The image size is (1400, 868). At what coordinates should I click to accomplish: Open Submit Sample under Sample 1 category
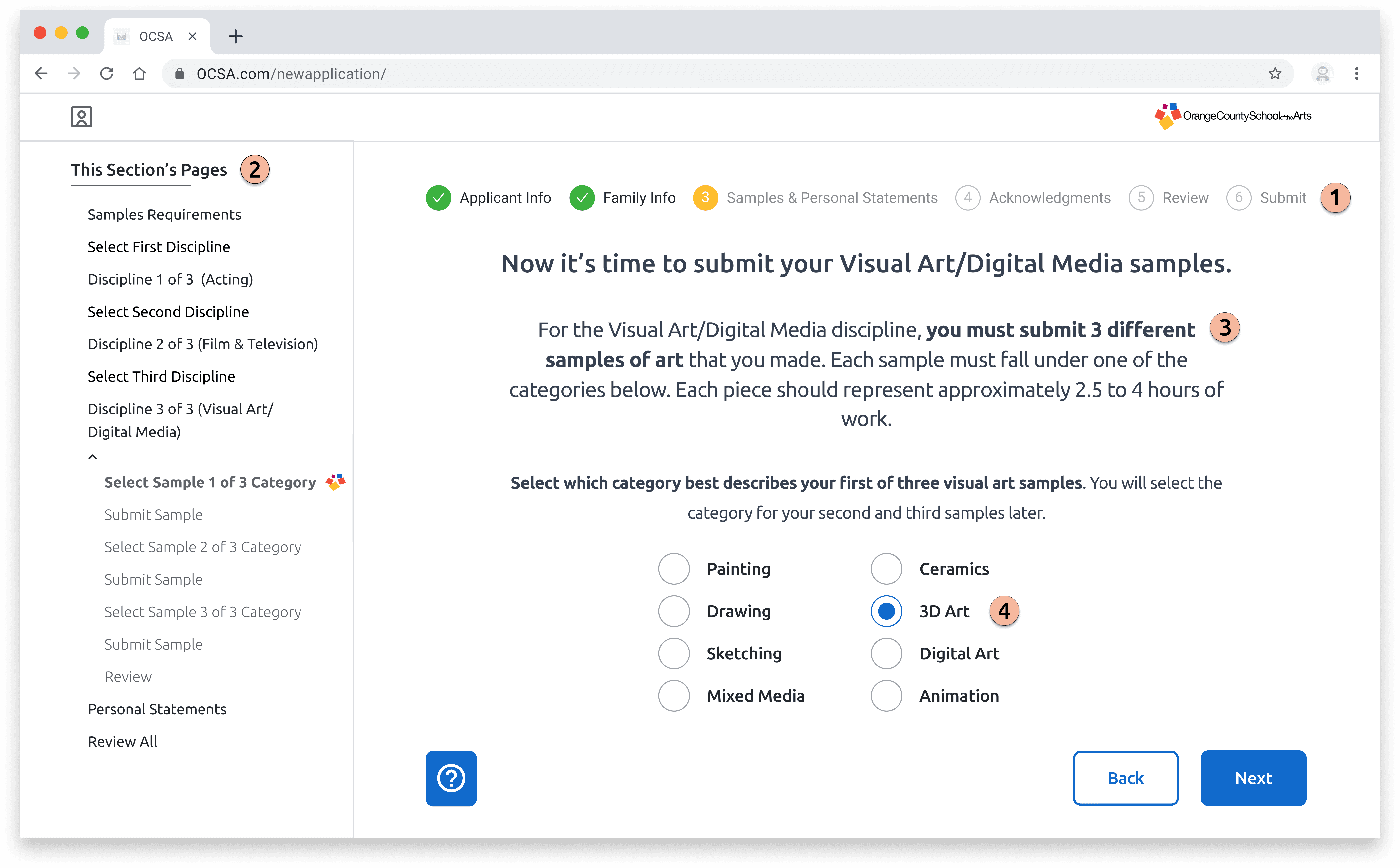pos(153,515)
